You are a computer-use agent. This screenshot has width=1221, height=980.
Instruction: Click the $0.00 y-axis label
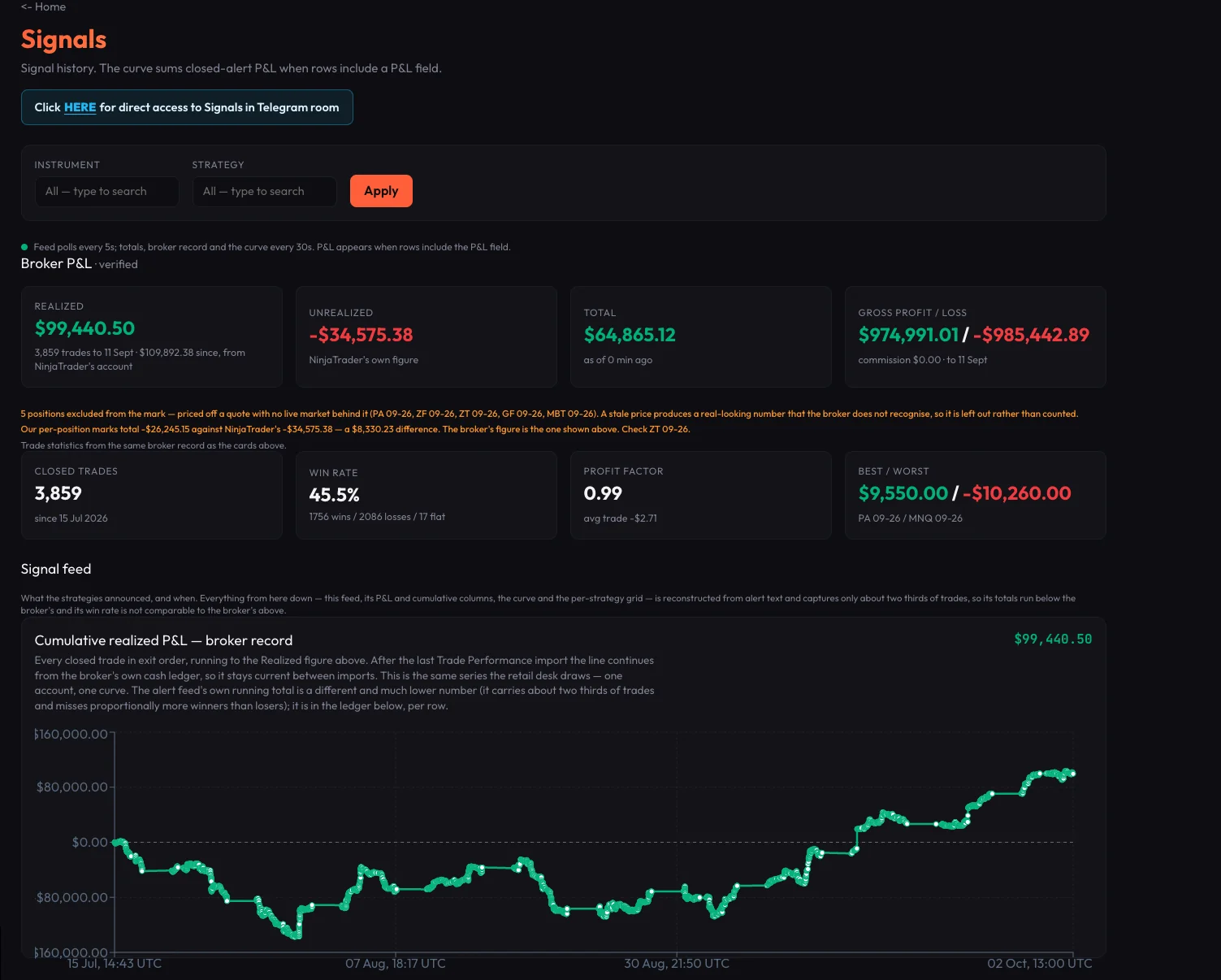[x=89, y=843]
